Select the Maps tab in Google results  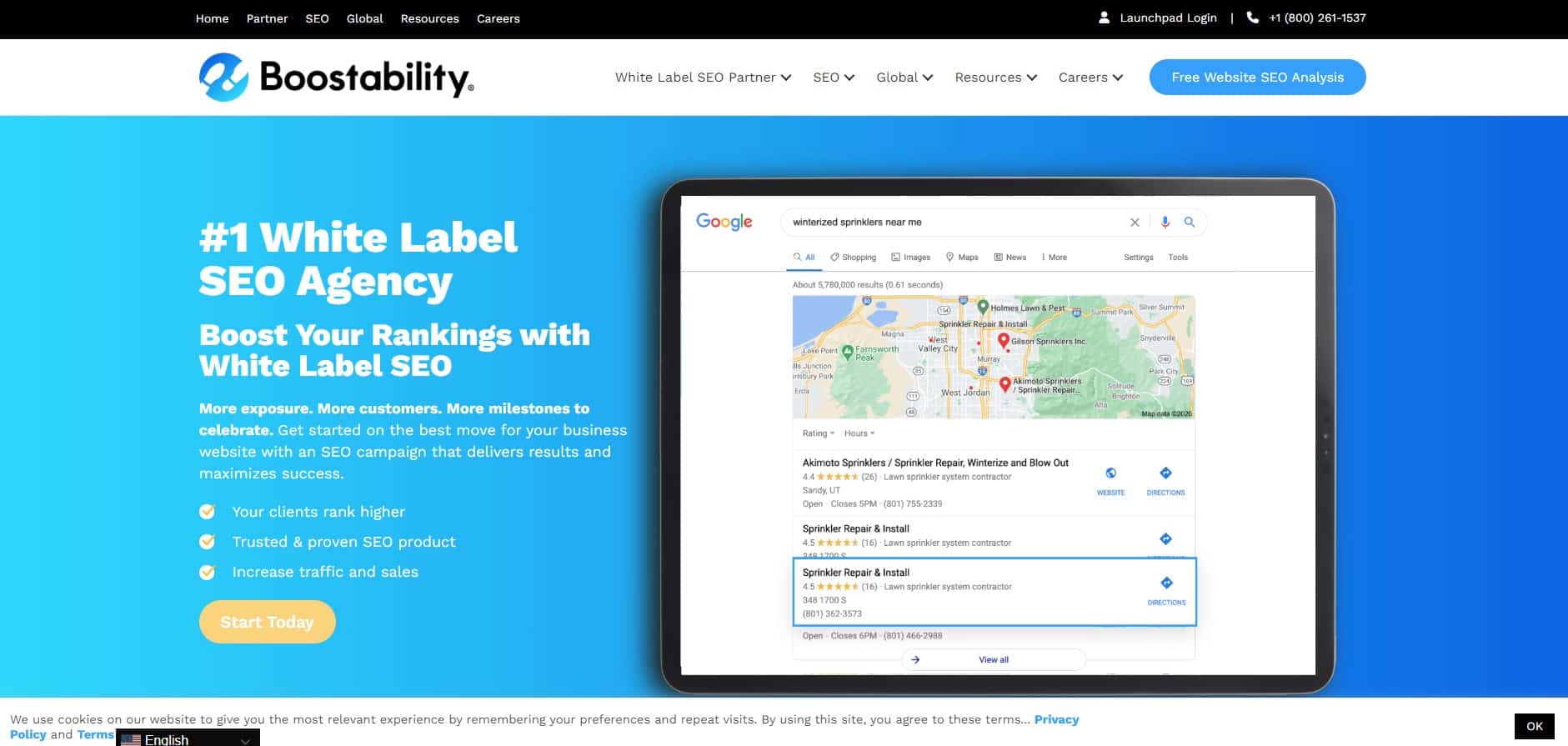click(x=962, y=258)
